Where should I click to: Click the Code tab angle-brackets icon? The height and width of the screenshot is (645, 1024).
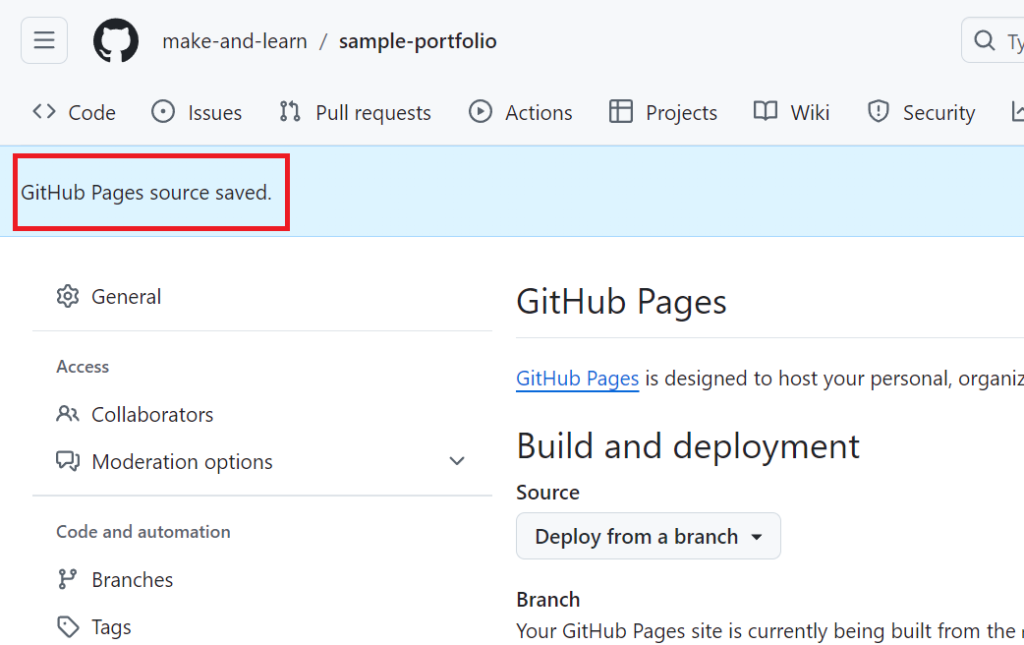[x=44, y=112]
